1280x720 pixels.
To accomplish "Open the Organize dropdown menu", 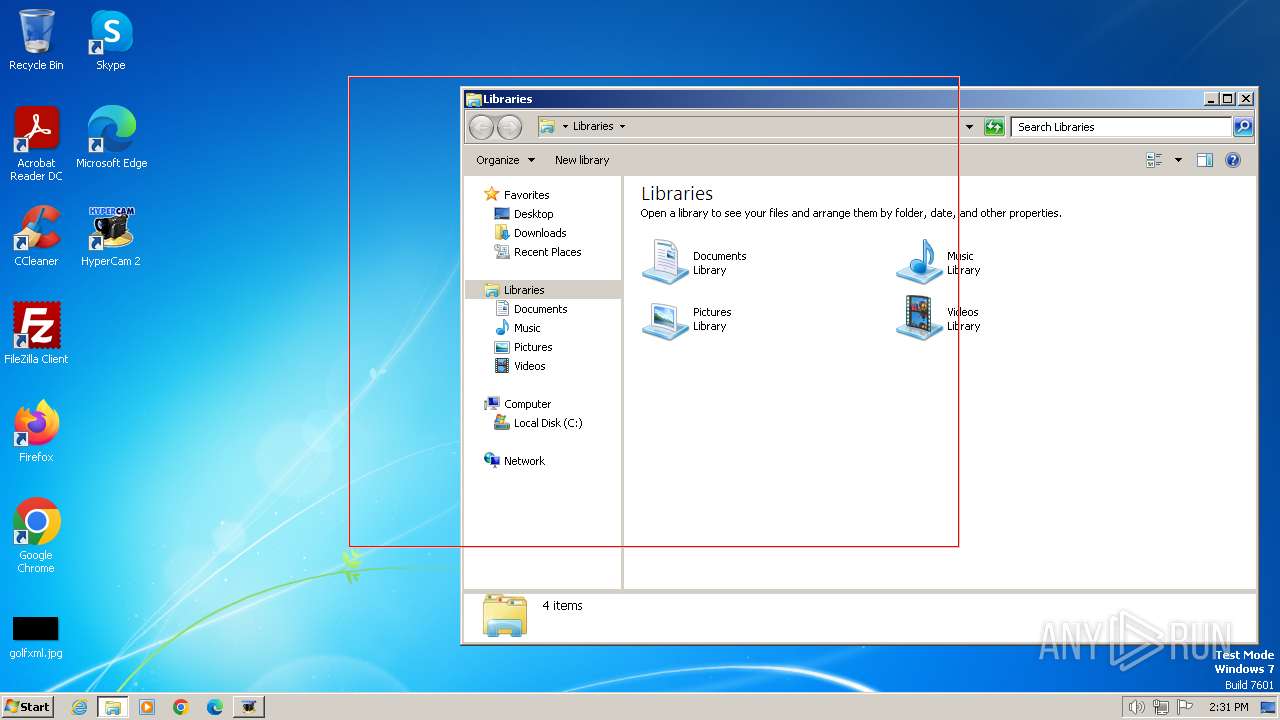I will click(505, 160).
